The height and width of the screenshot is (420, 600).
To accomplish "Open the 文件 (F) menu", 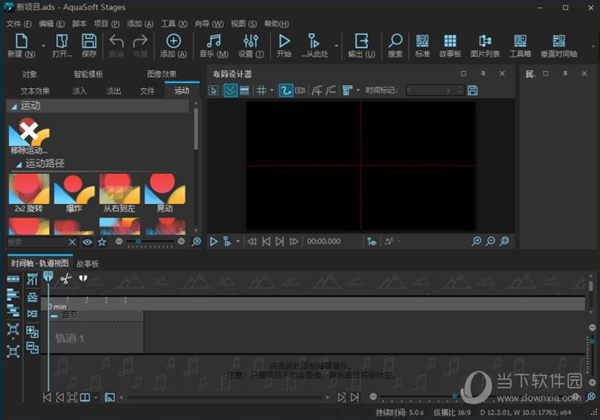I will coord(19,24).
